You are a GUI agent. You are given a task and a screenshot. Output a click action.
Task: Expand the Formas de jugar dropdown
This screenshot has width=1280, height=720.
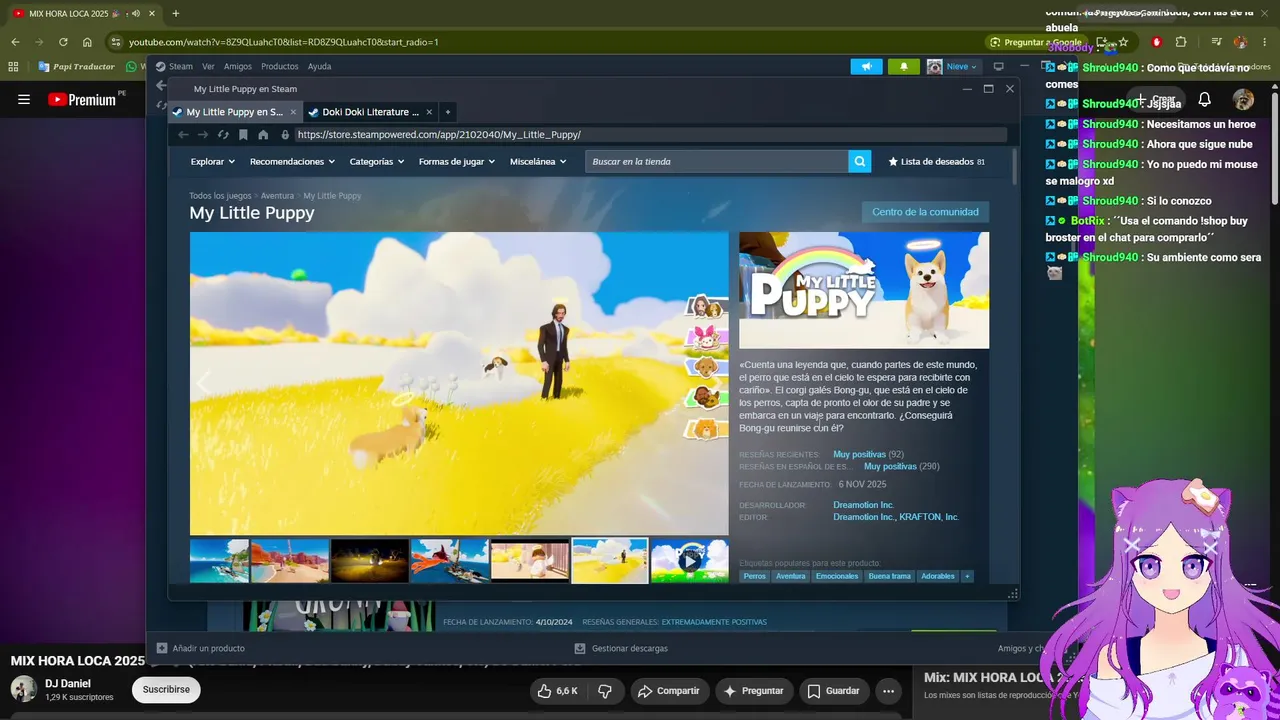[x=457, y=161]
